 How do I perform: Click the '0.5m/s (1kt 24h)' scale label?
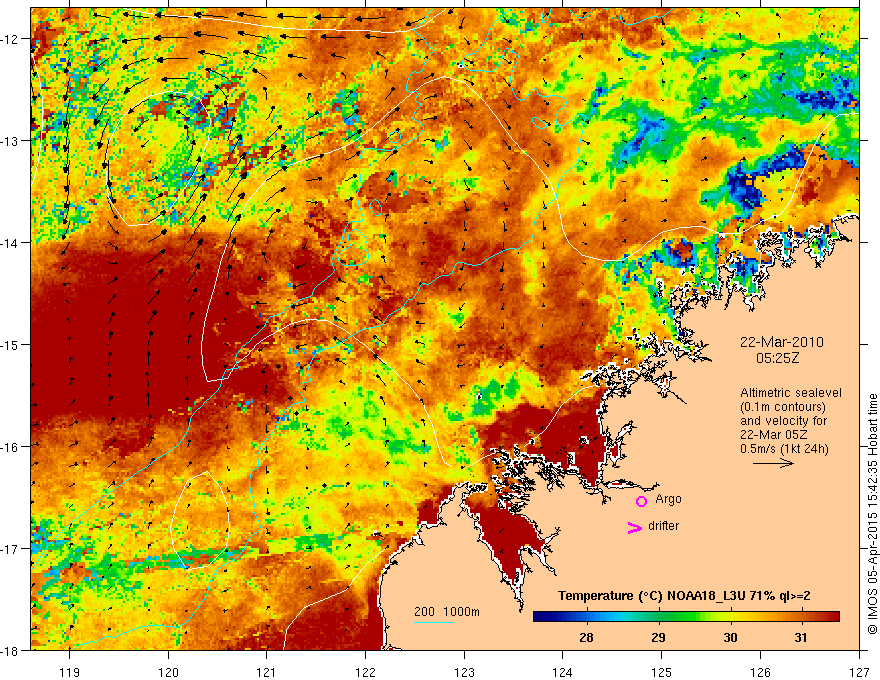click(x=785, y=449)
